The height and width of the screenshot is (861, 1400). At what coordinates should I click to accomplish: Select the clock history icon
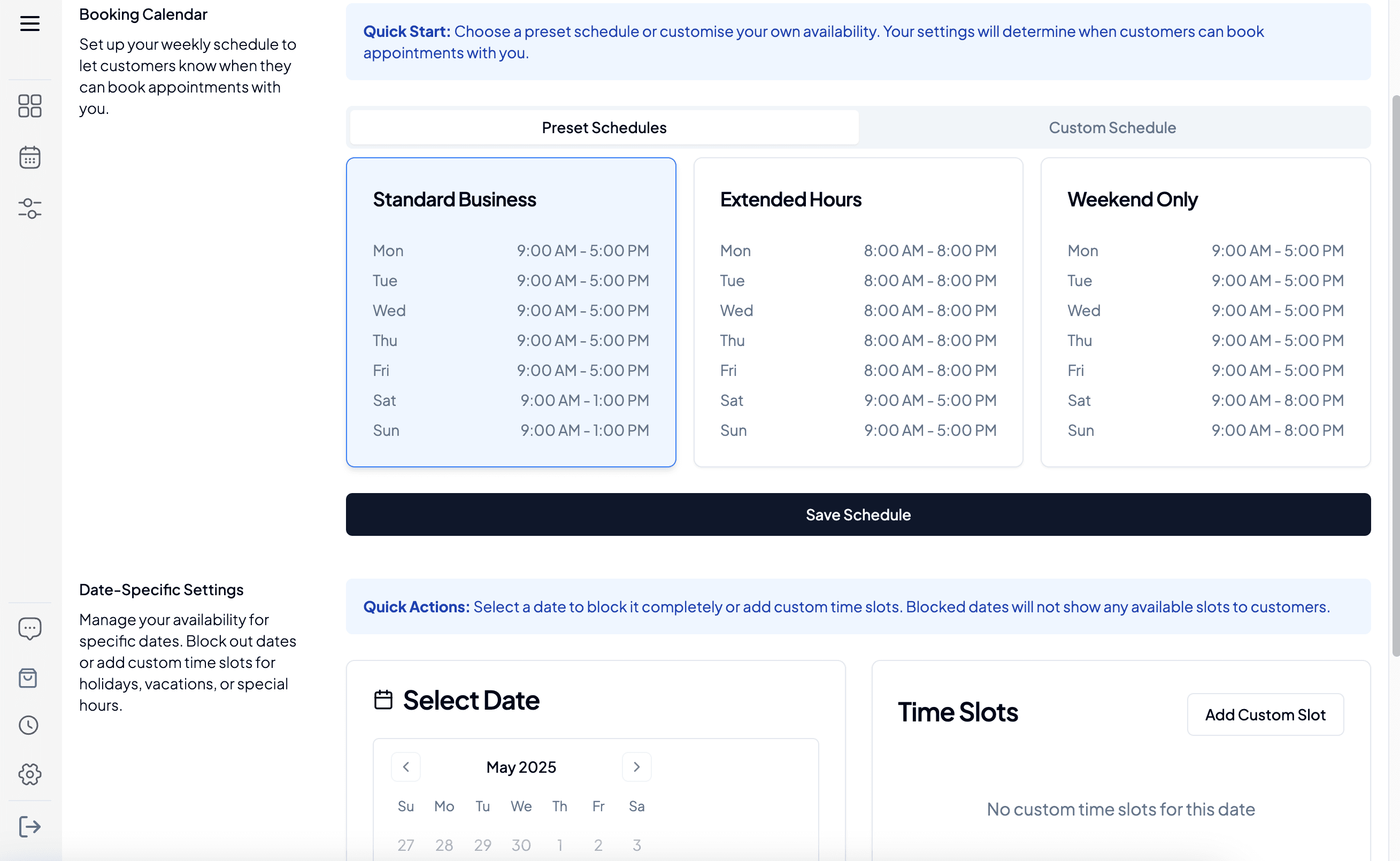tap(29, 725)
